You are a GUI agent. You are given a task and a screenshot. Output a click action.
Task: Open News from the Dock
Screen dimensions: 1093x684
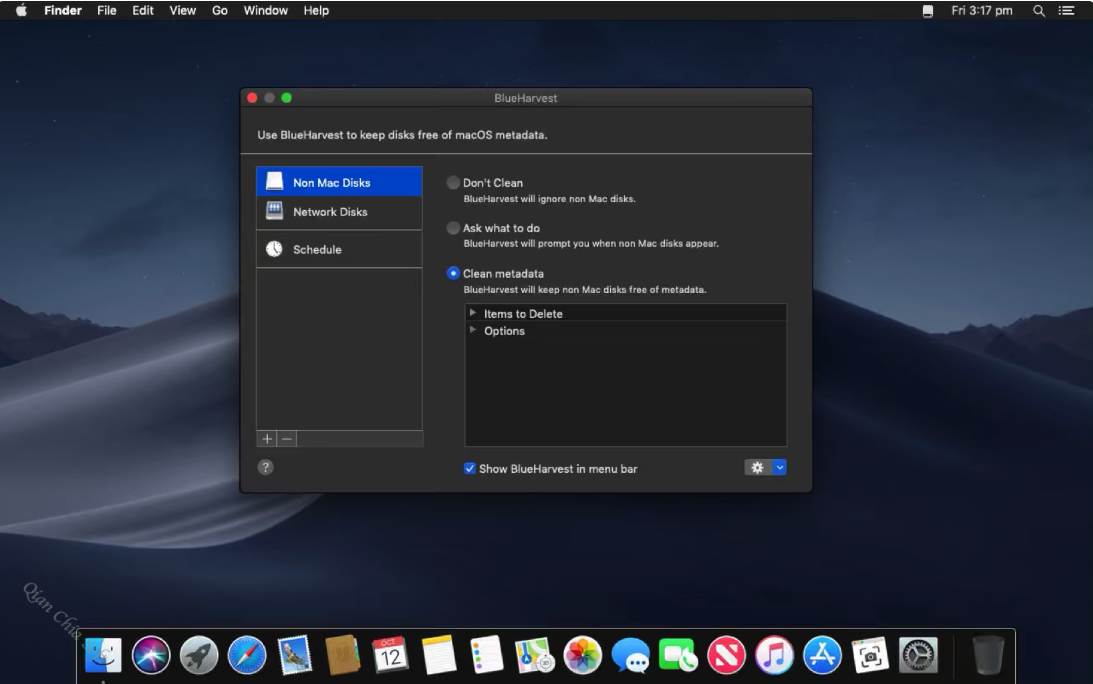[x=726, y=655]
